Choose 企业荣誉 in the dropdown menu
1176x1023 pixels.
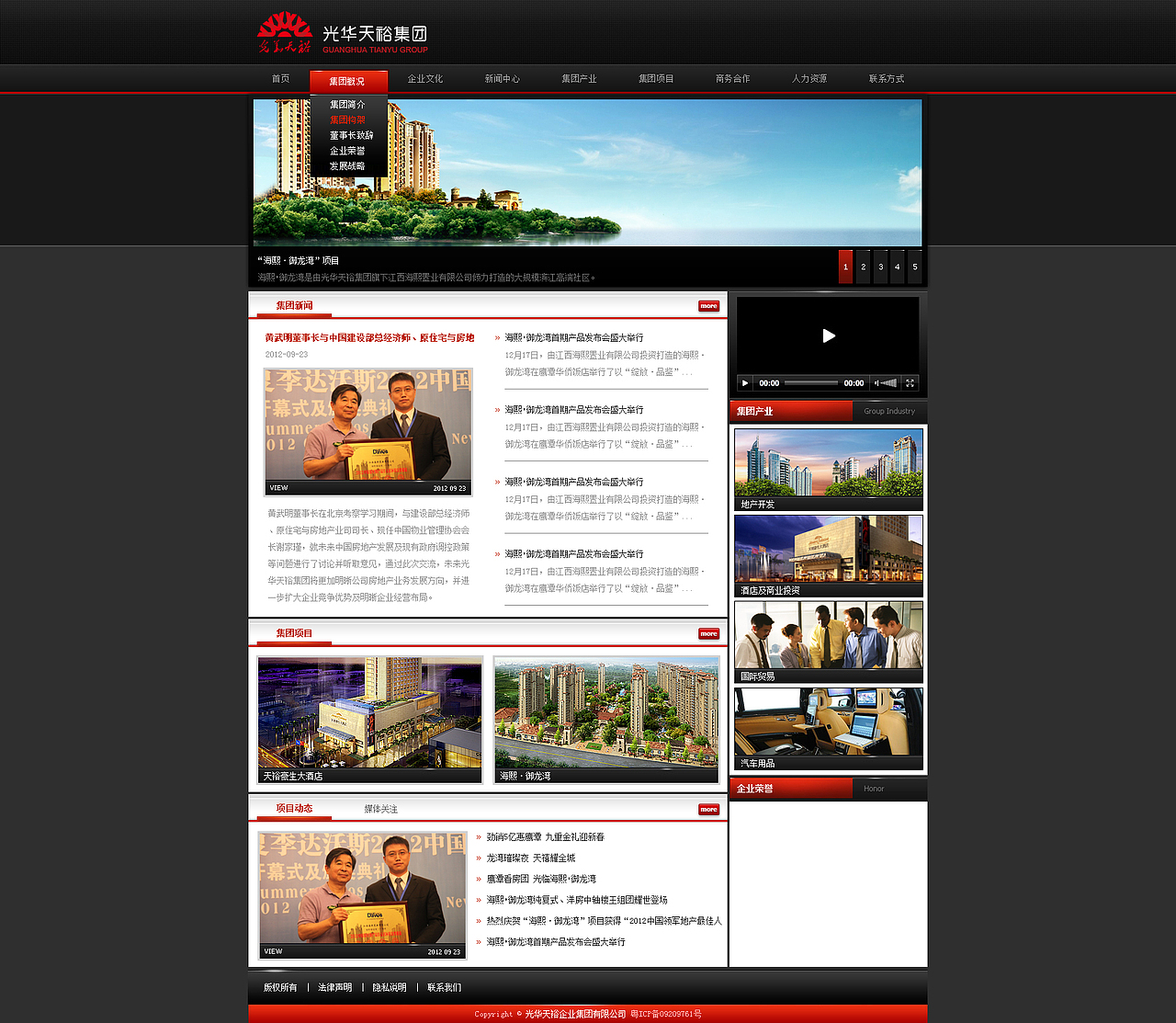(x=350, y=150)
